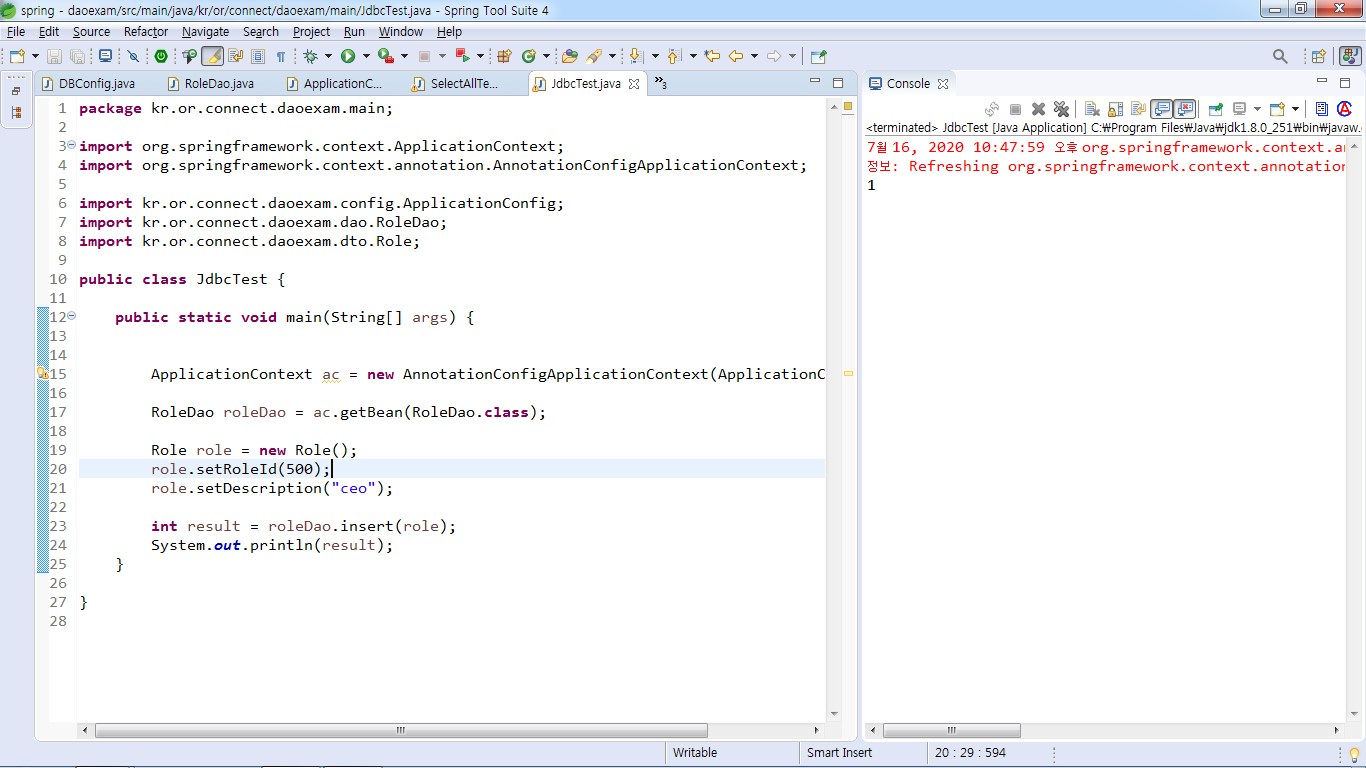Click the Open Perspective icon
The height and width of the screenshot is (768, 1366).
[1319, 56]
